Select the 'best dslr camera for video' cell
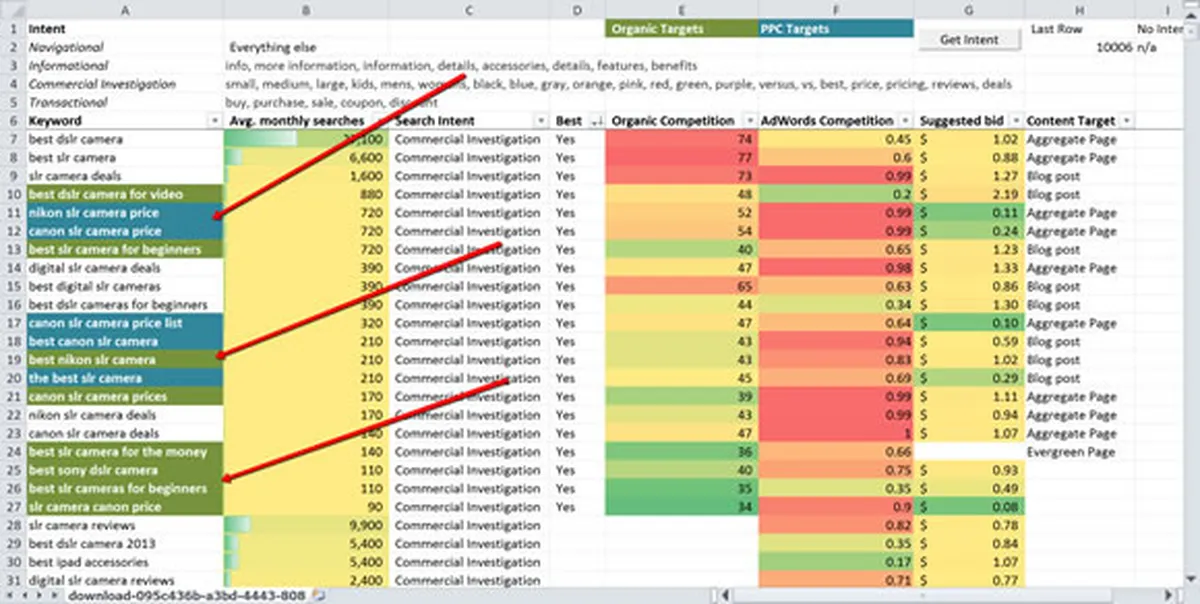 click(x=125, y=194)
